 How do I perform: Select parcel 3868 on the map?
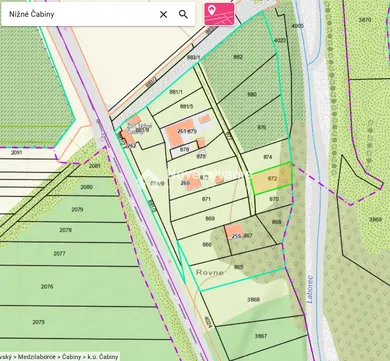click(x=253, y=300)
